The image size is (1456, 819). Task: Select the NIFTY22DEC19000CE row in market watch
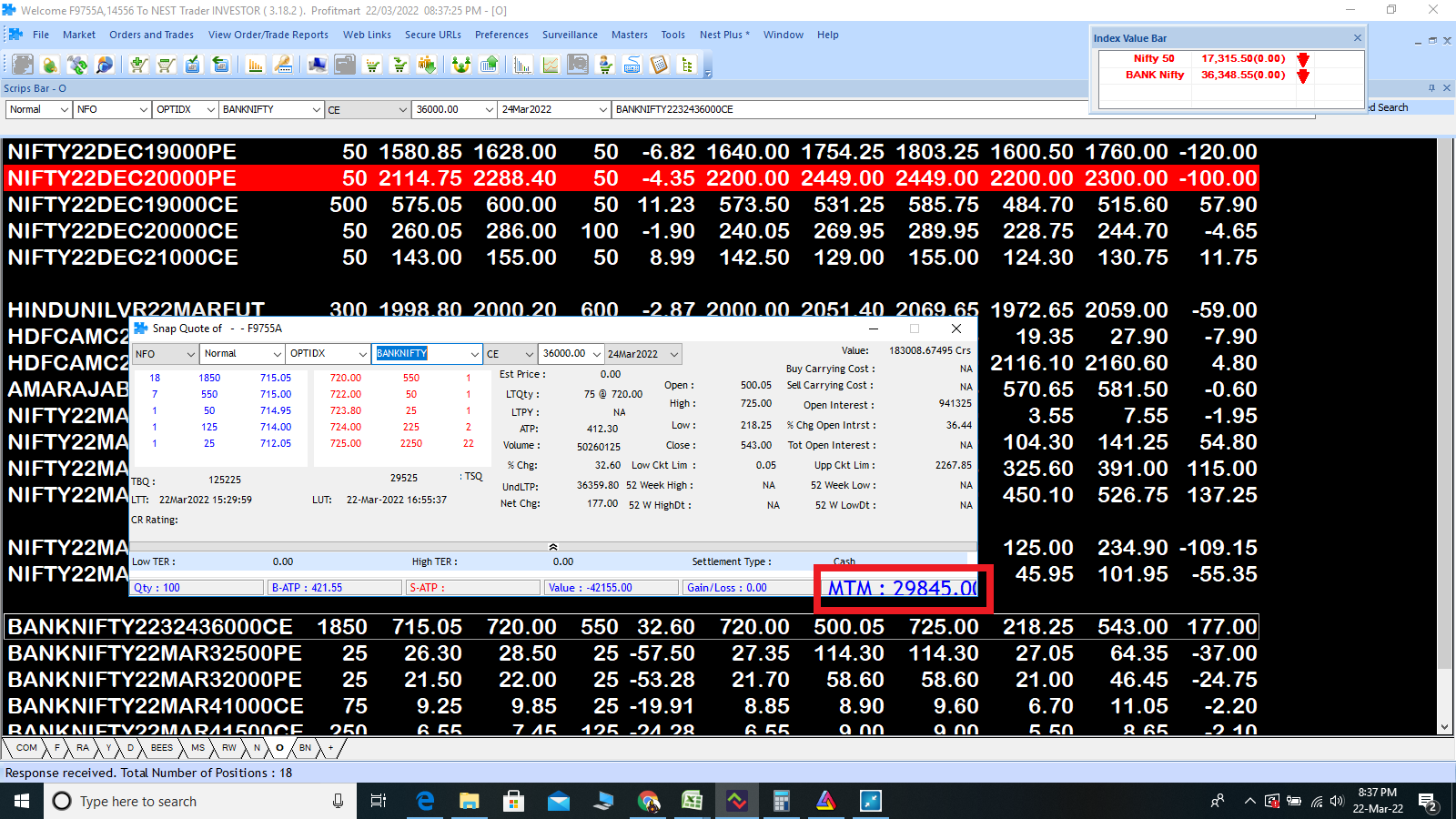point(123,205)
